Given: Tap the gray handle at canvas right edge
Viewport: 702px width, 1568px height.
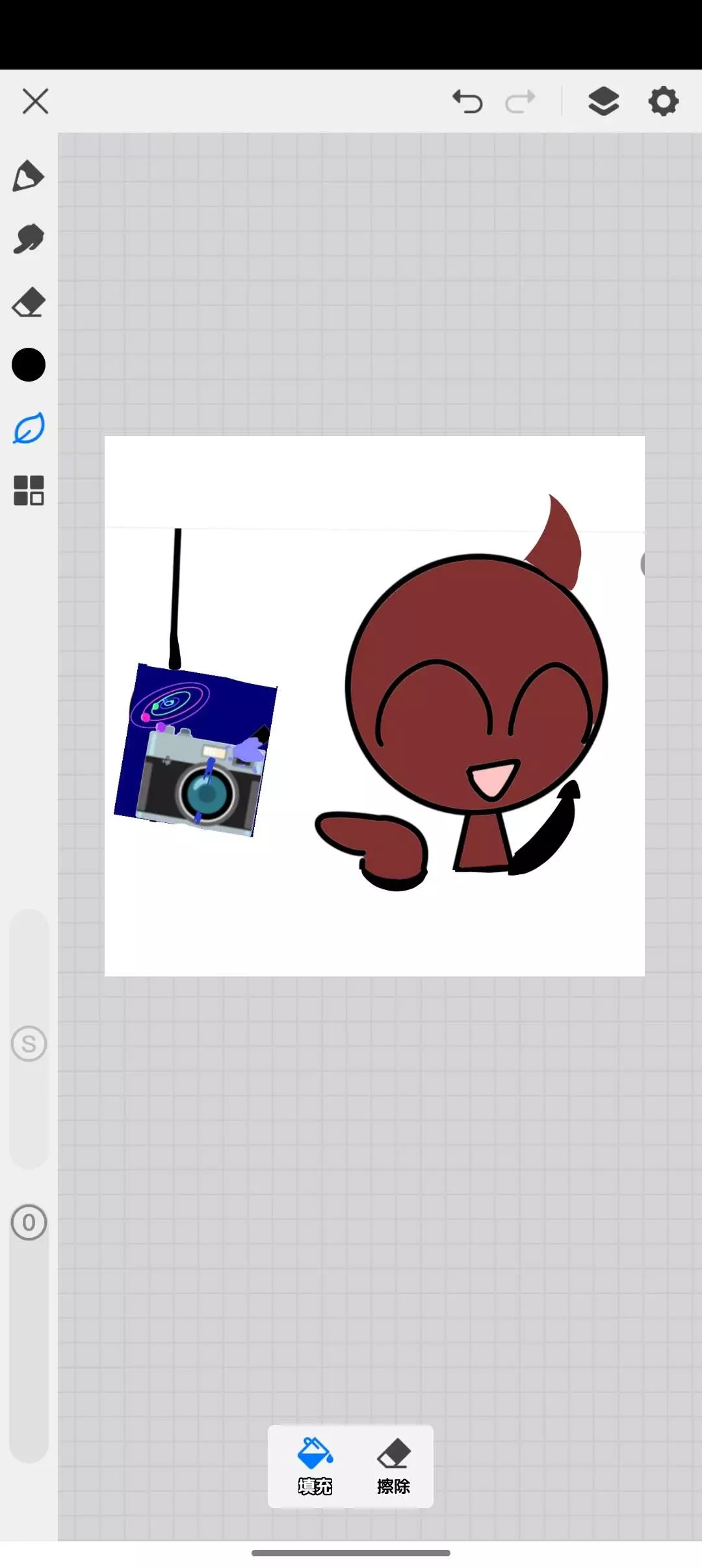Looking at the screenshot, I should coord(642,564).
